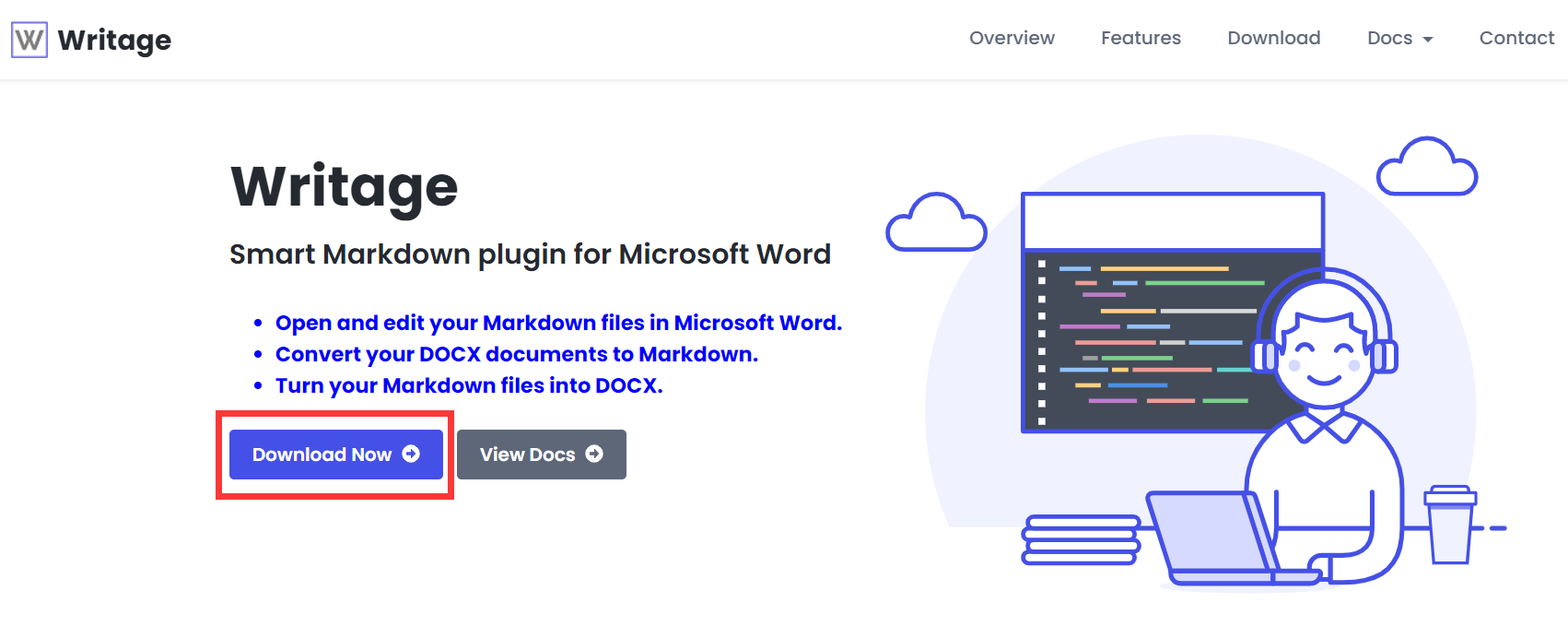Click the Download Now button

tap(336, 455)
